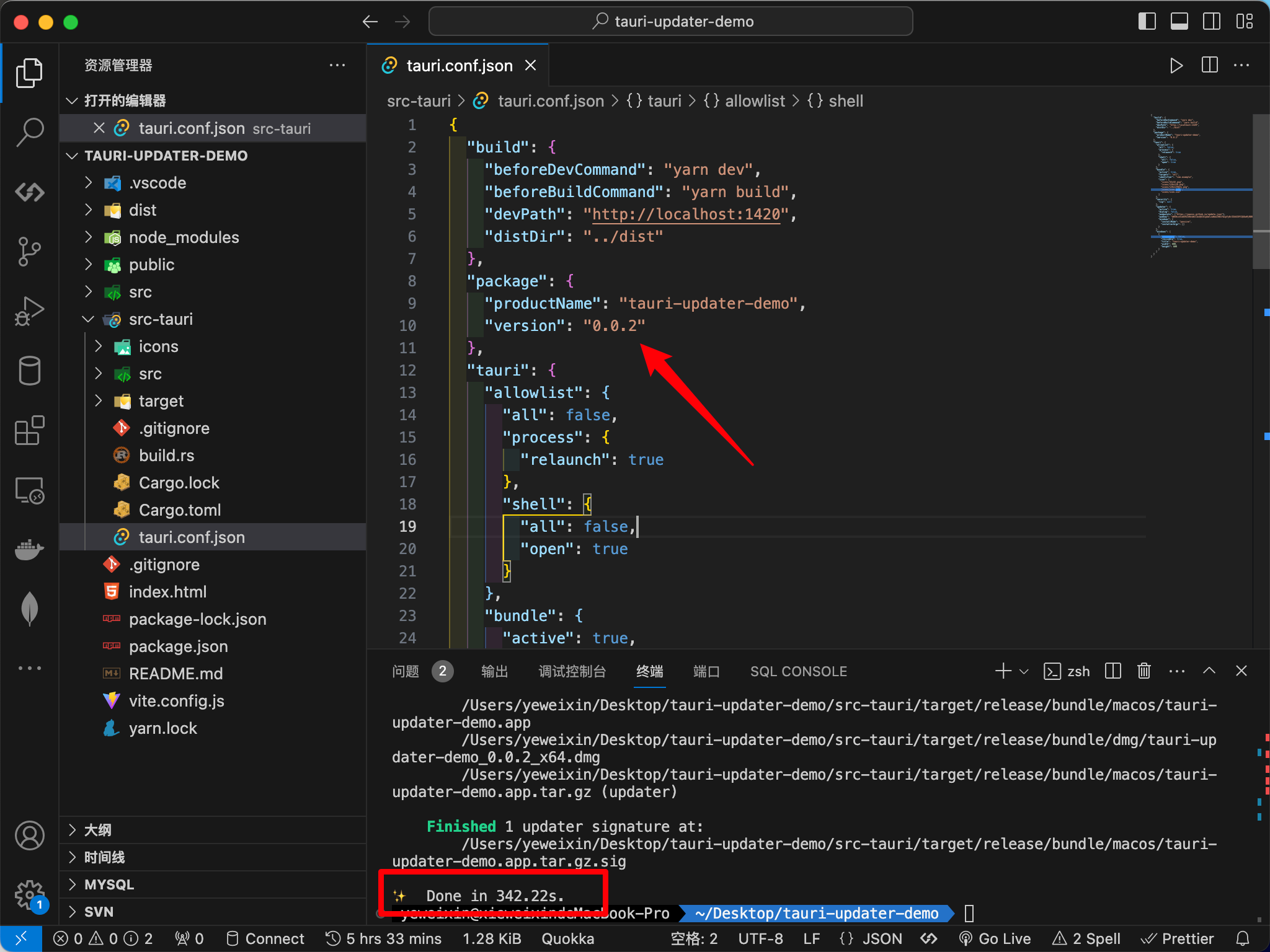
Task: Open the Docker view
Action: coord(29,549)
